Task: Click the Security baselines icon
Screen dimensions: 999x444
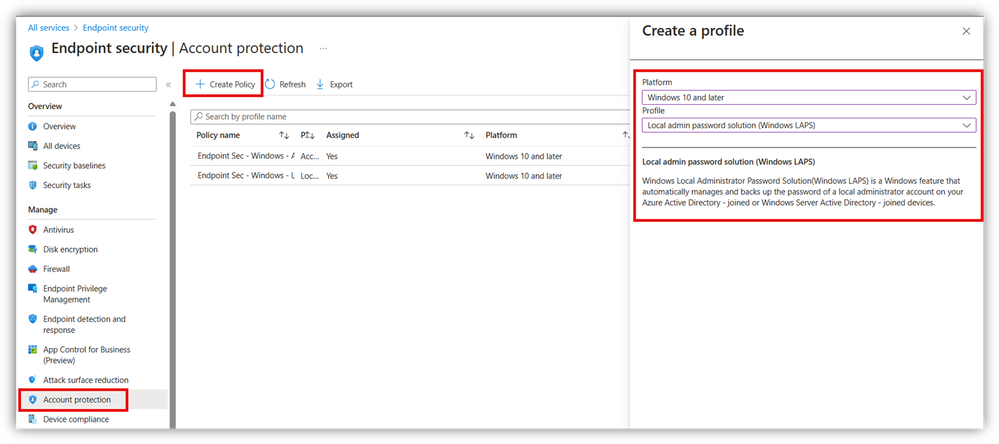Action: (x=33, y=166)
